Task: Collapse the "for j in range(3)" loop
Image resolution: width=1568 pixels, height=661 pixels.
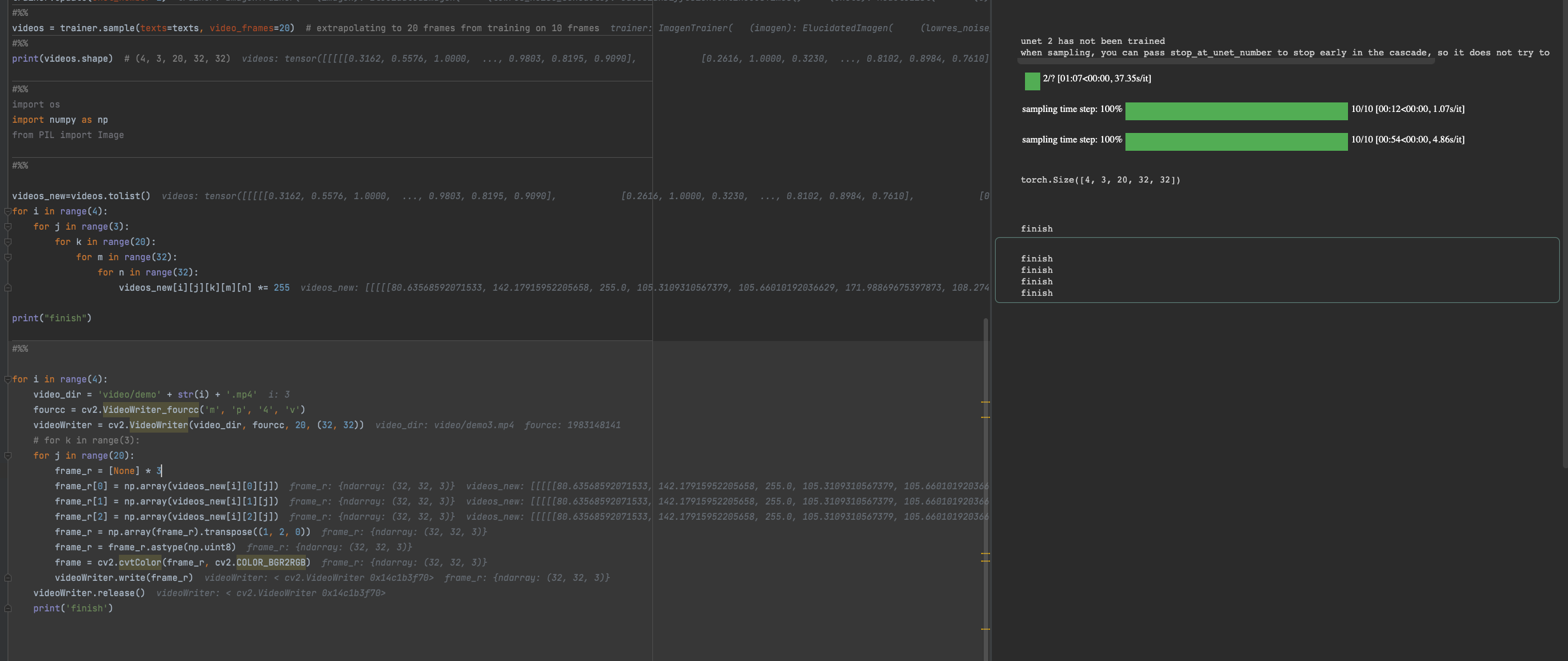Action: (x=8, y=226)
